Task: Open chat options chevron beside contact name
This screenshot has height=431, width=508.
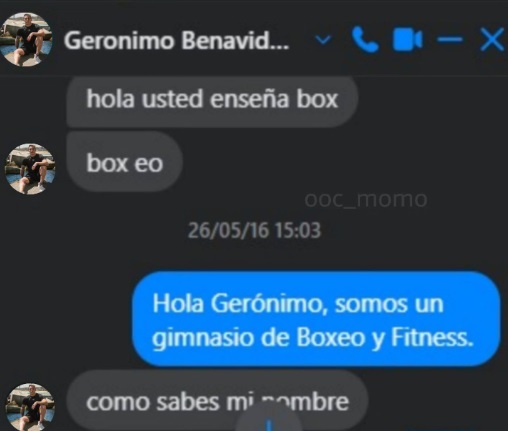Action: tap(323, 40)
